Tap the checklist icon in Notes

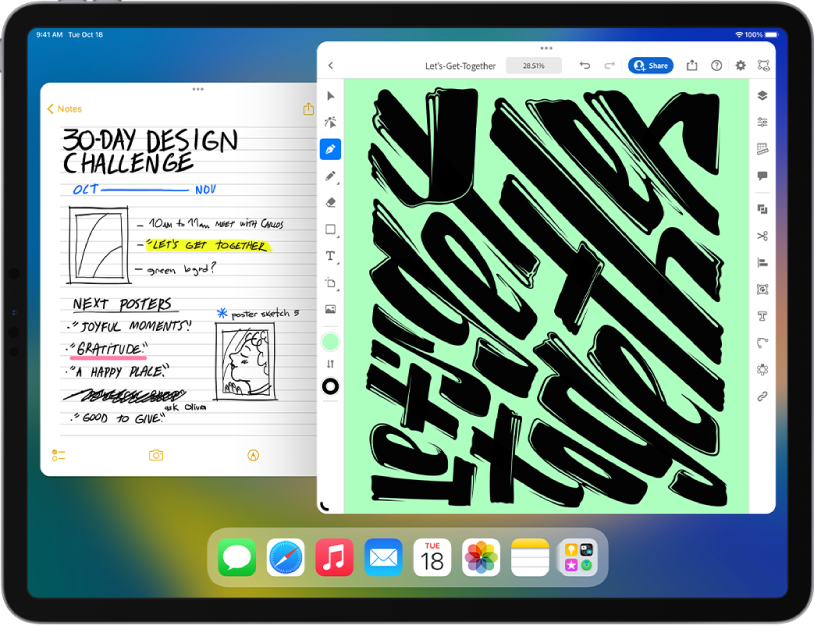click(x=58, y=455)
